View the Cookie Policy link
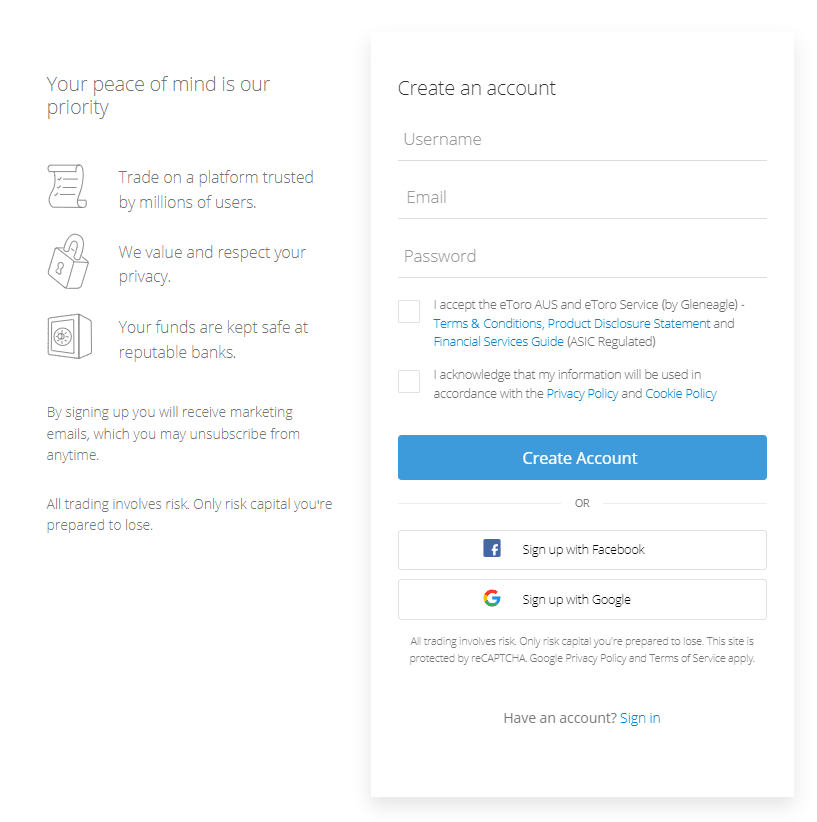 681,394
